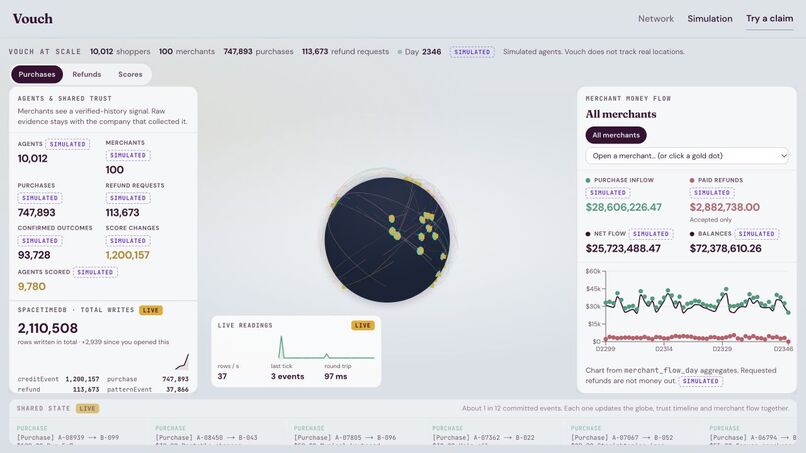The height and width of the screenshot is (453, 806).
Task: Select the All merchants pill button
Action: pyautogui.click(x=616, y=135)
